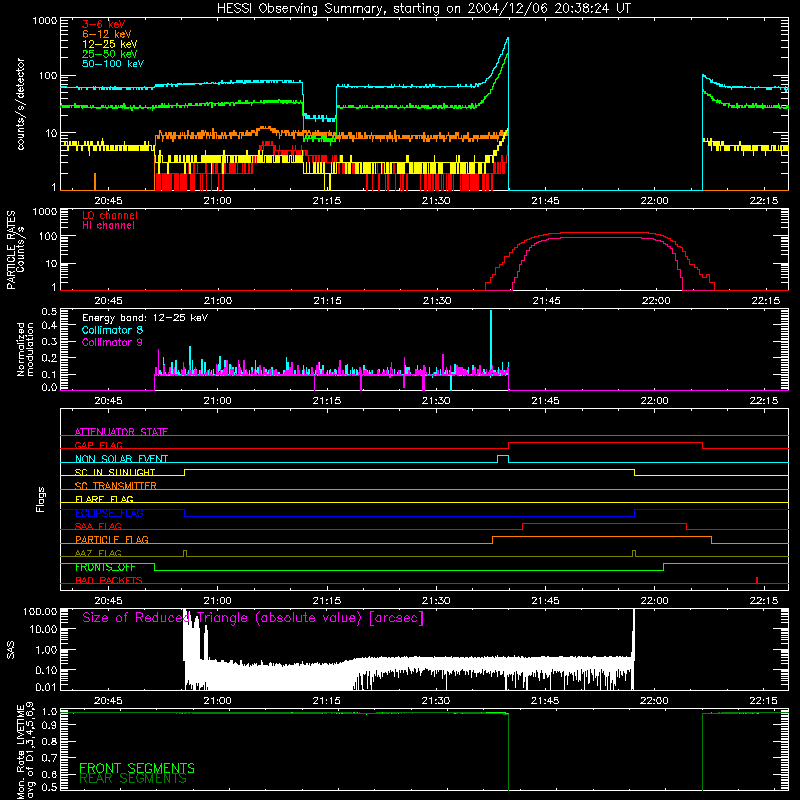Image resolution: width=800 pixels, height=800 pixels.
Task: Click the BAD_PACKETS flag label
Action: point(109,580)
